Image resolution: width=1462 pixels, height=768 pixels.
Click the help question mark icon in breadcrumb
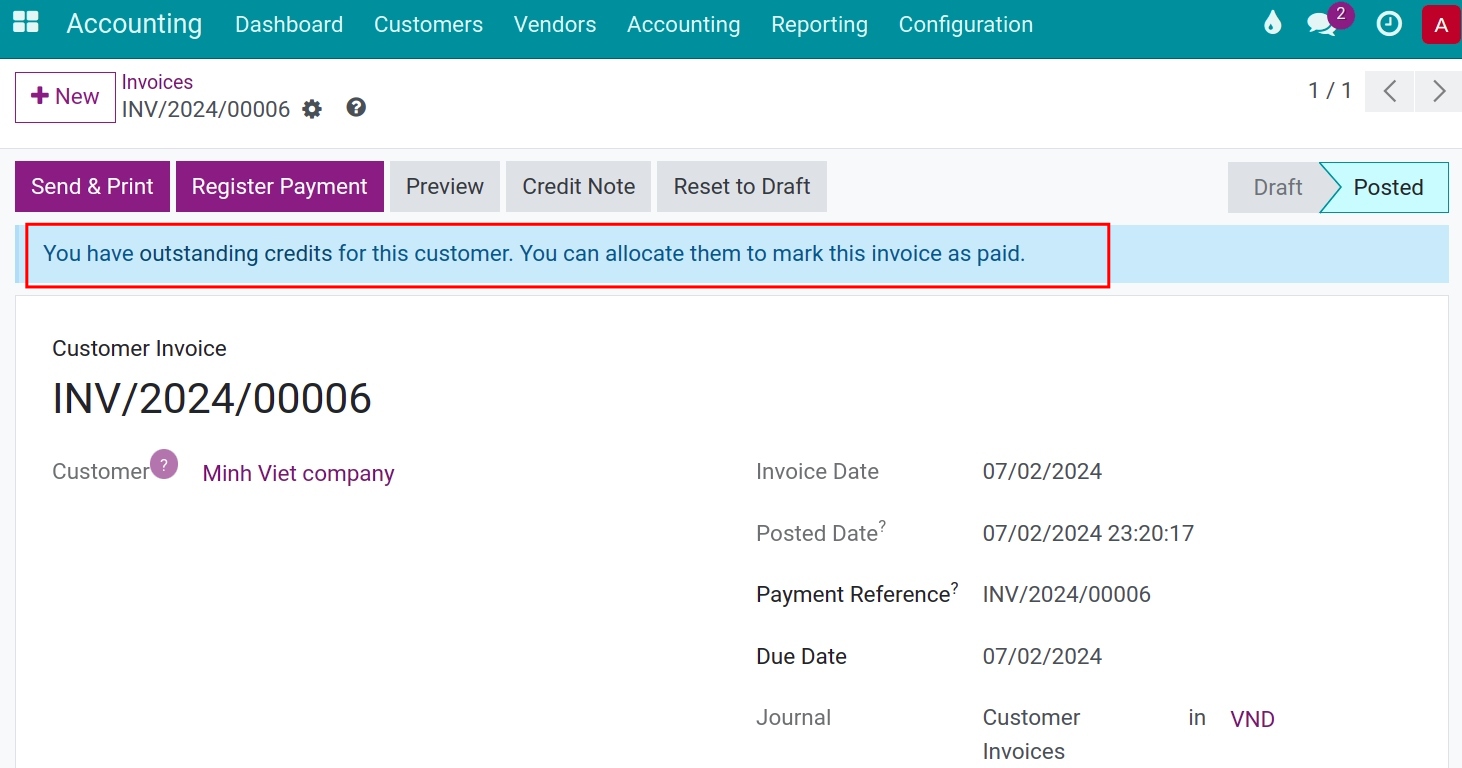point(356,107)
